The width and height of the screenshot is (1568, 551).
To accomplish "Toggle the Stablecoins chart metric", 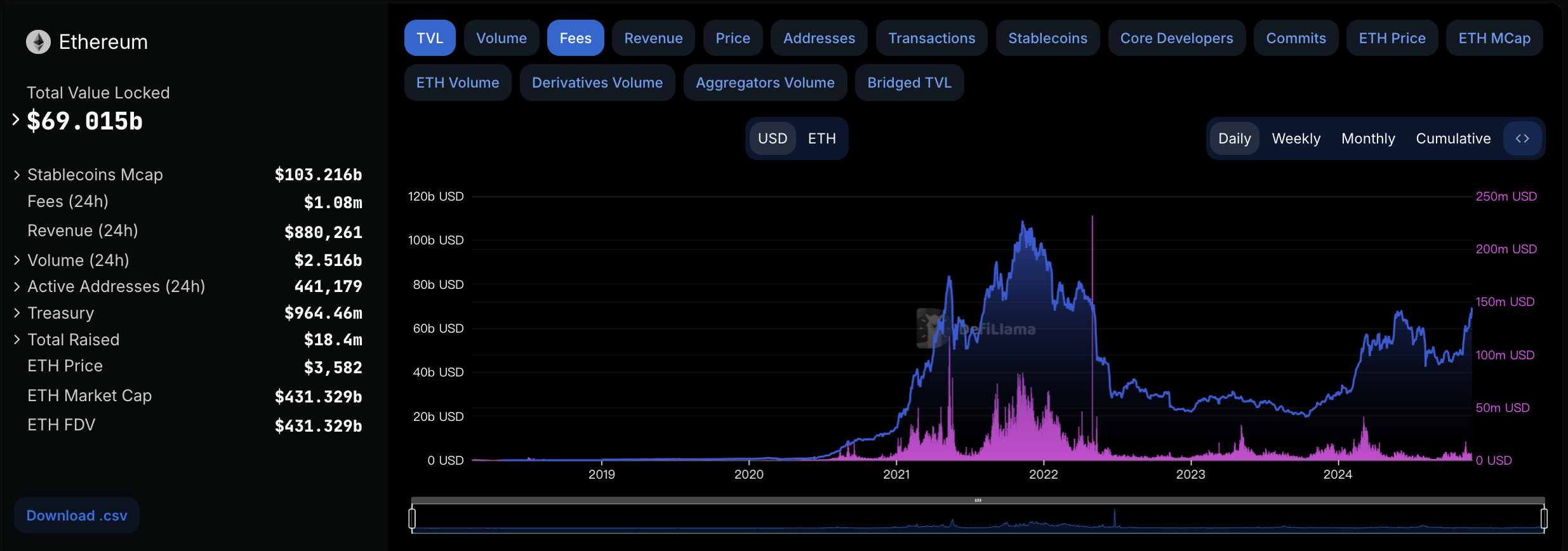I will 1048,38.
